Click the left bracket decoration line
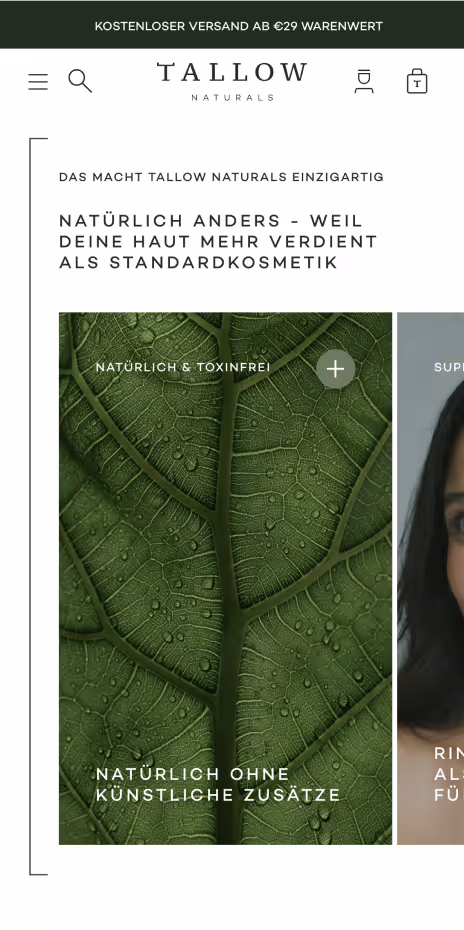 tap(31, 506)
